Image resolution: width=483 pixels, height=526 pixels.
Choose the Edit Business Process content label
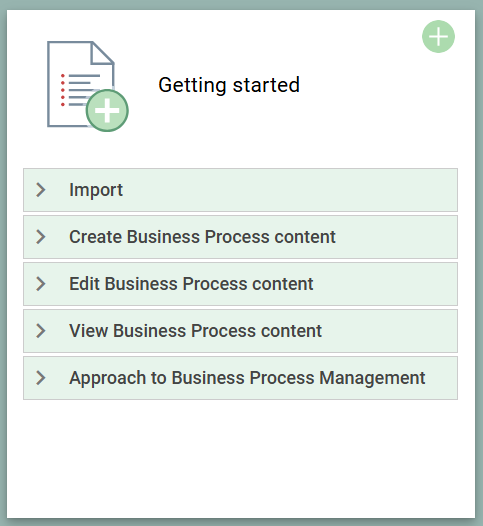[x=191, y=284]
